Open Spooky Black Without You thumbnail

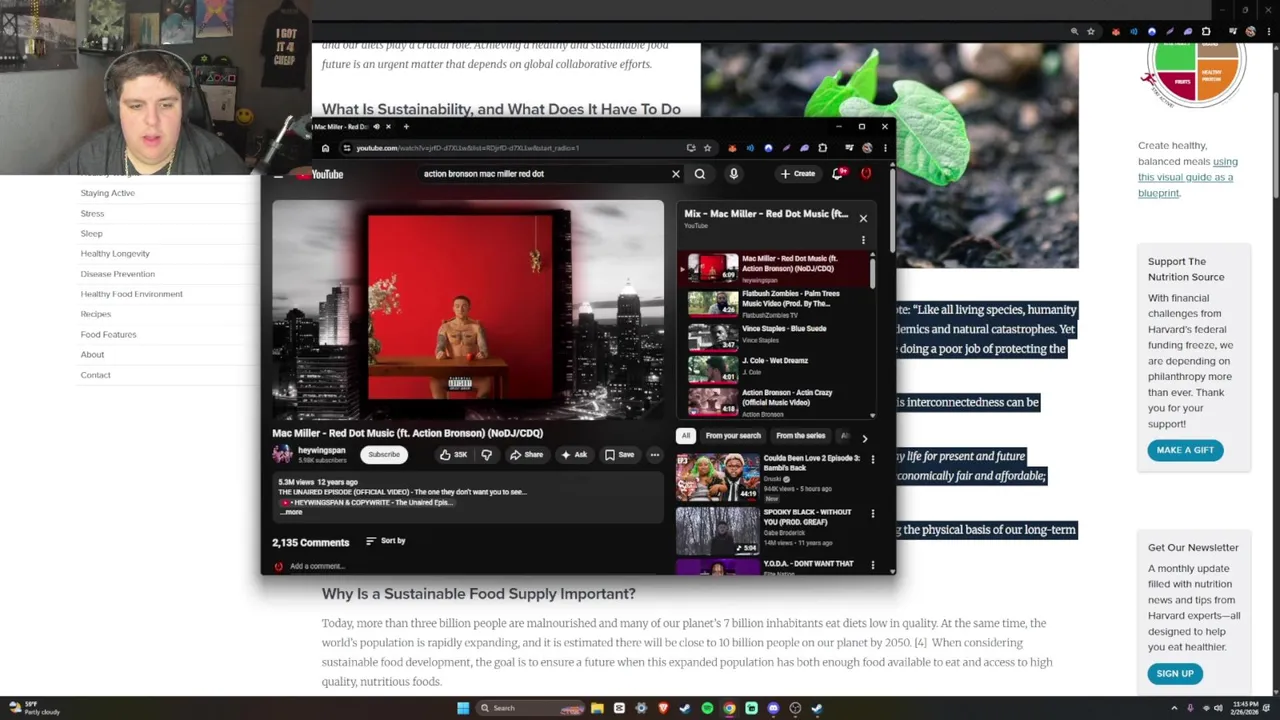[717, 531]
